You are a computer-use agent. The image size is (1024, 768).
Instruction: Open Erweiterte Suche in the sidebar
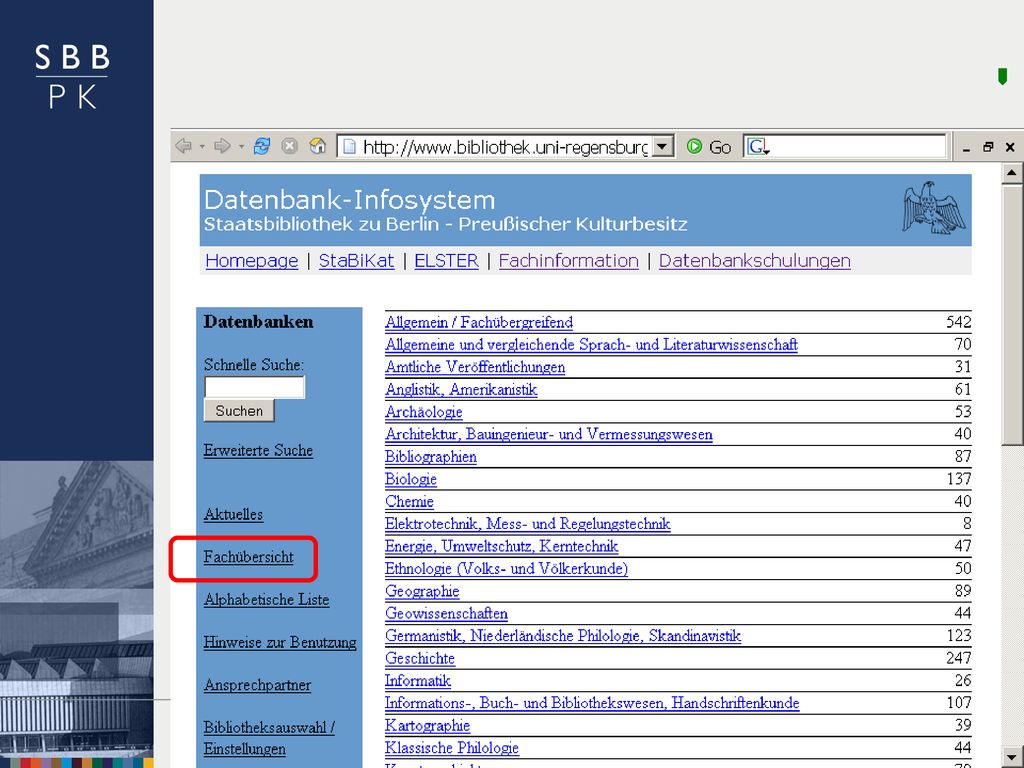pyautogui.click(x=258, y=451)
